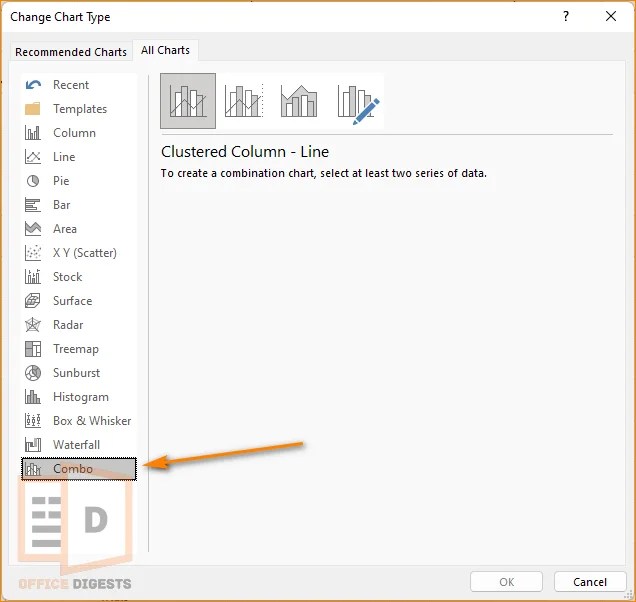Pick the Pie chart icon
Viewport: 636px width, 602px height.
tap(33, 181)
